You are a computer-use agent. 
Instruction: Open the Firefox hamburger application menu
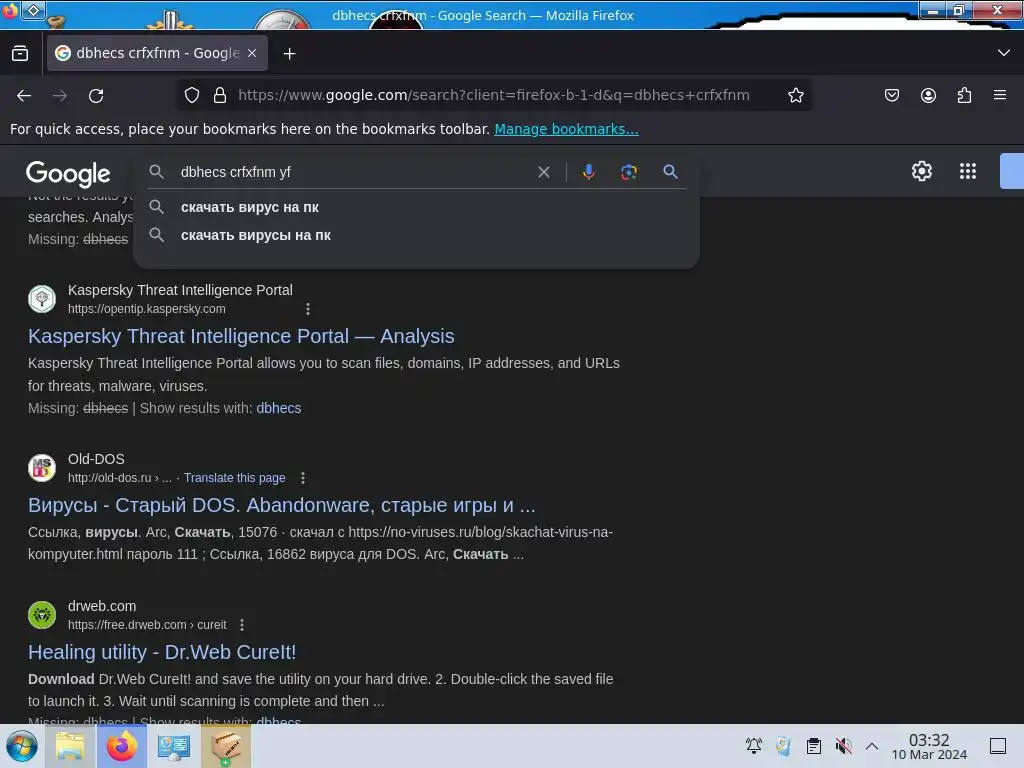1000,95
